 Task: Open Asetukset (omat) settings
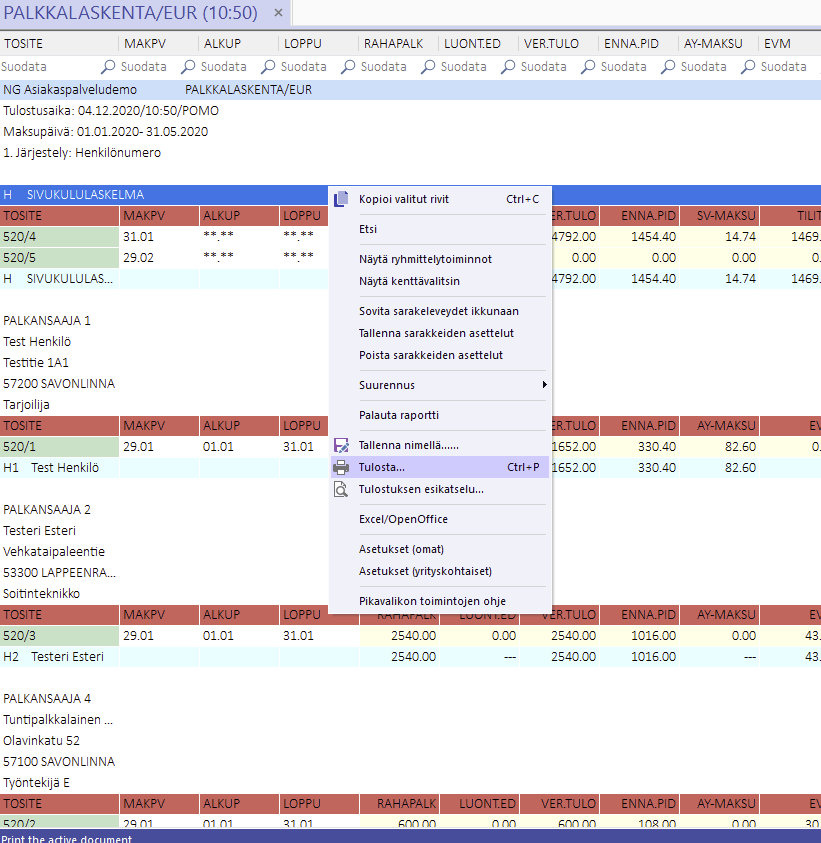pyautogui.click(x=401, y=549)
